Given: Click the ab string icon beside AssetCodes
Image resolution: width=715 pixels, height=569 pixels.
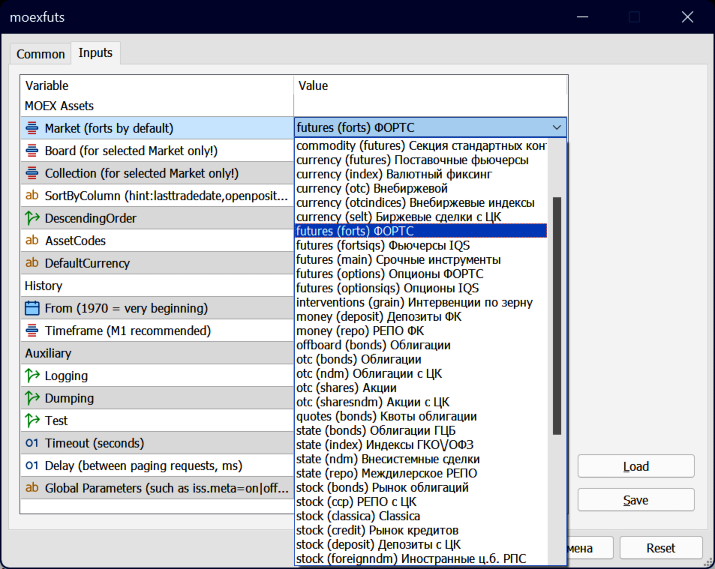Looking at the screenshot, I should [x=32, y=240].
